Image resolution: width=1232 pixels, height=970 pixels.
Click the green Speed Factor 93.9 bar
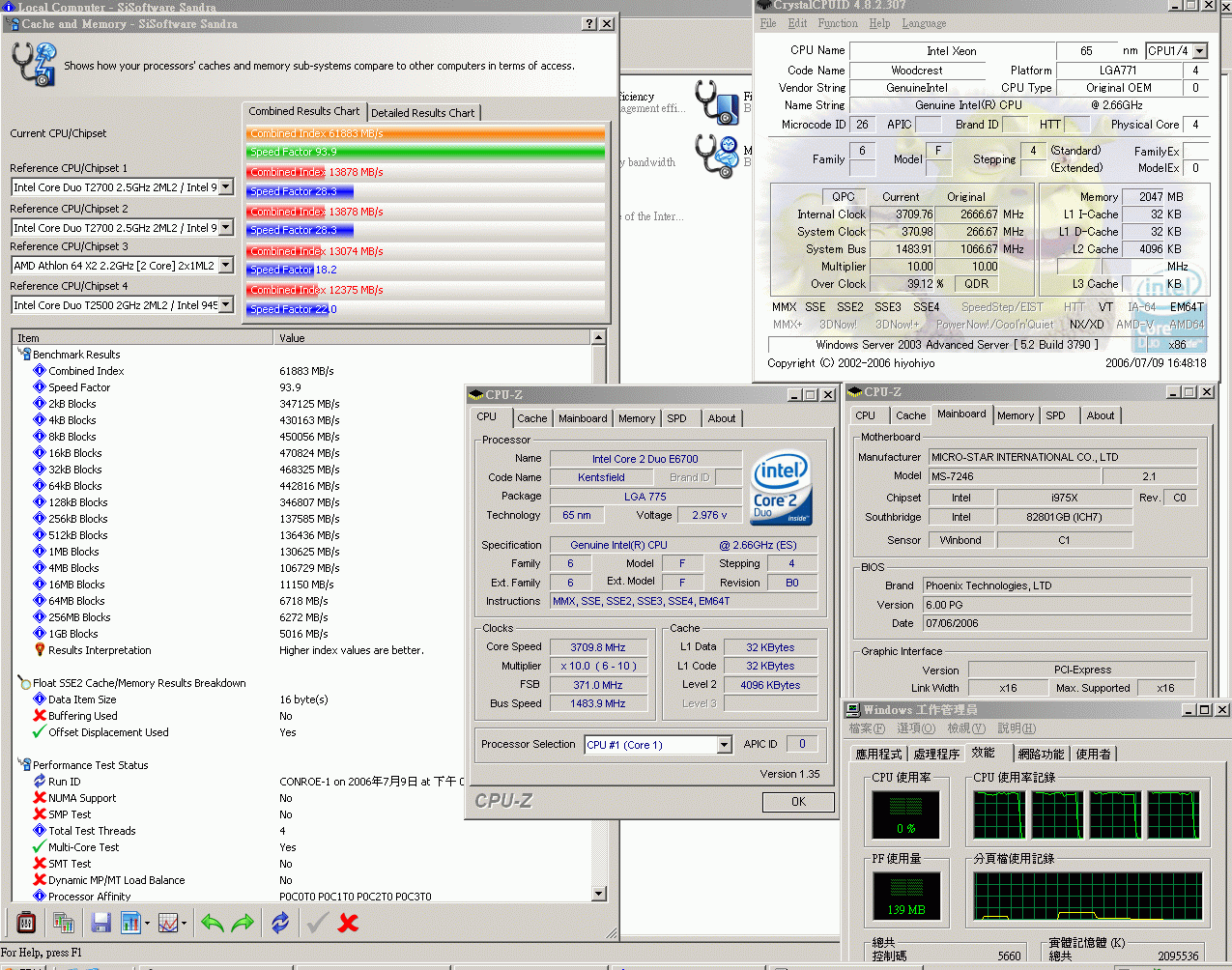pos(425,152)
